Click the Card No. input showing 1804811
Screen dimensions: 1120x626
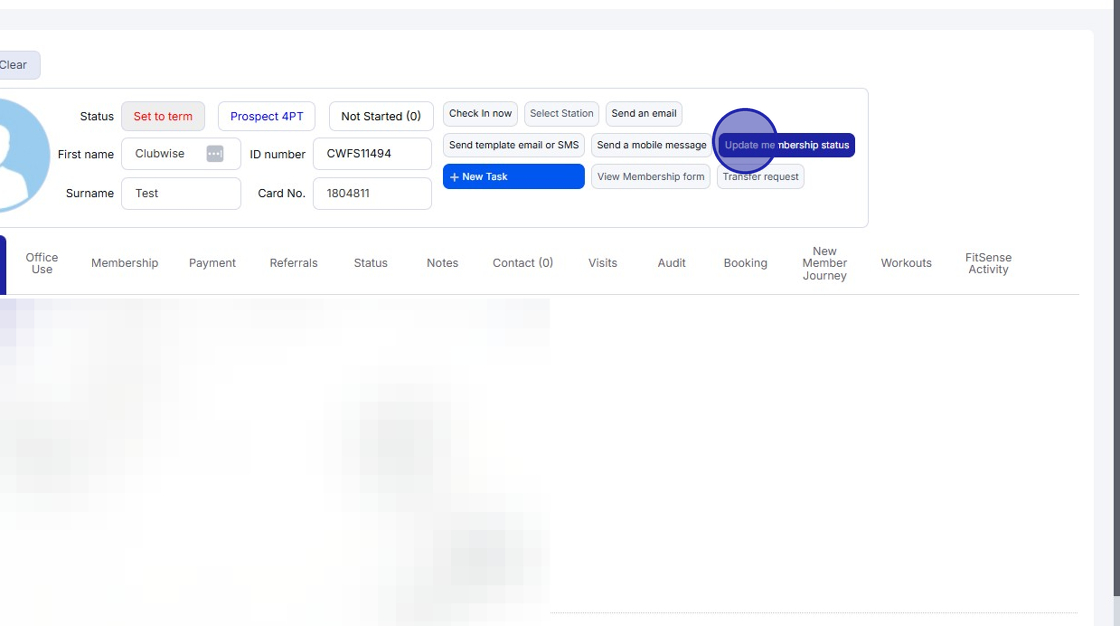[x=372, y=193]
